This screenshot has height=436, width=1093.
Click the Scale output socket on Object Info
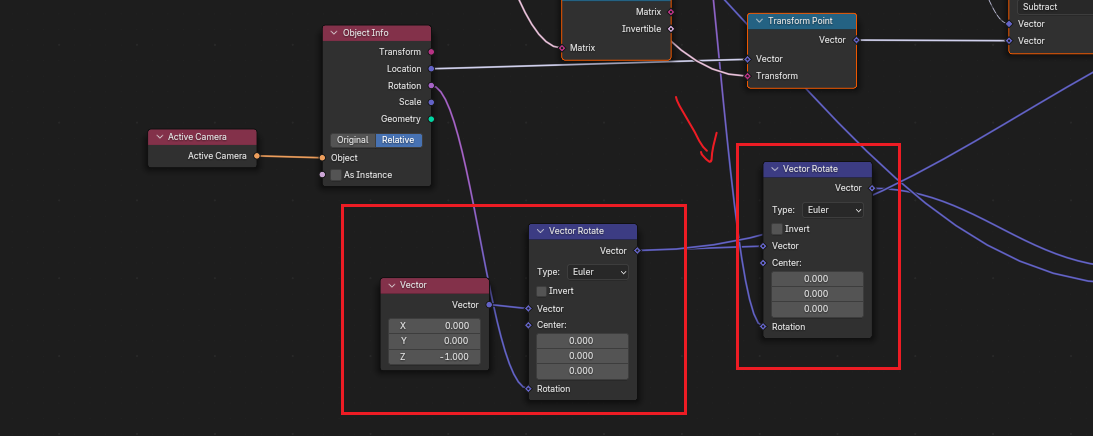(431, 102)
